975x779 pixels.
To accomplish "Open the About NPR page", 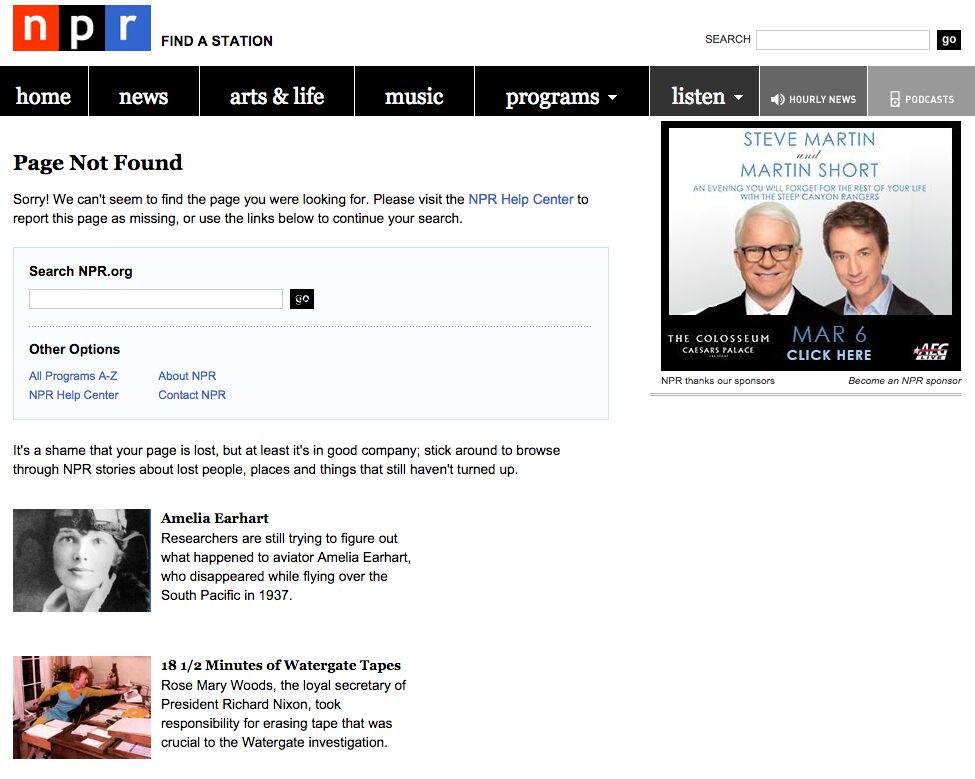I will (186, 375).
